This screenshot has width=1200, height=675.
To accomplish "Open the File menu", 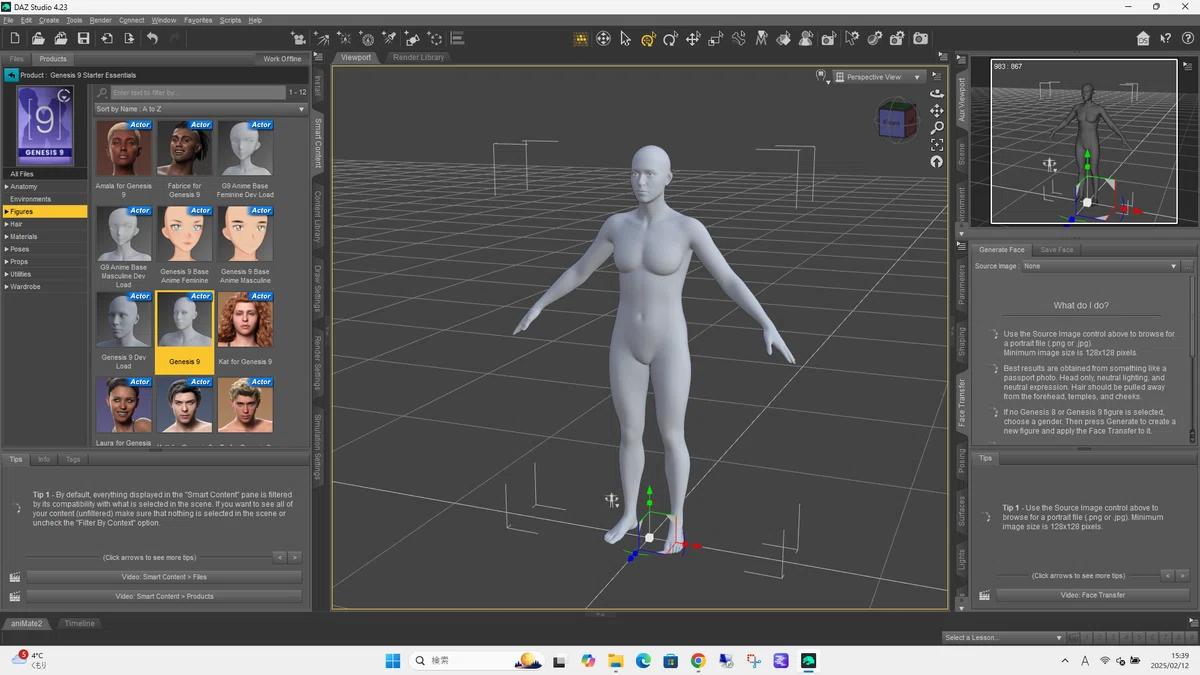I will click(x=8, y=20).
